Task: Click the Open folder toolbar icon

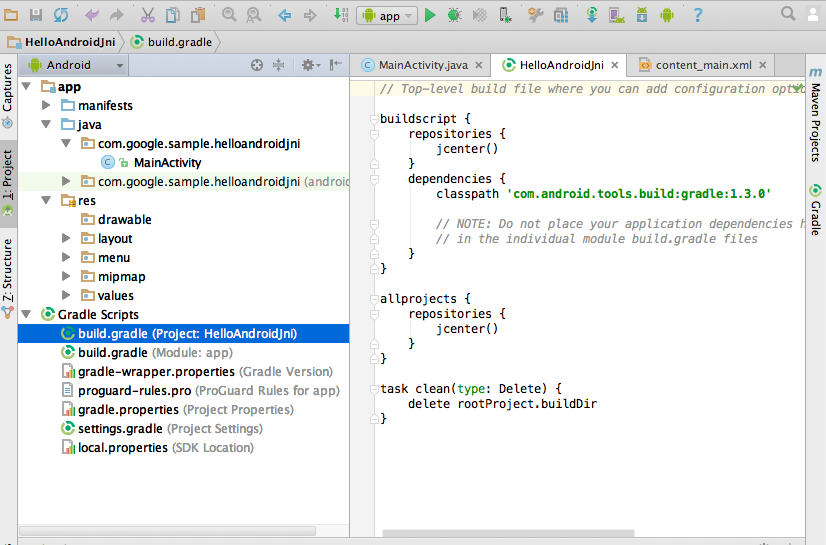Action: pos(11,15)
